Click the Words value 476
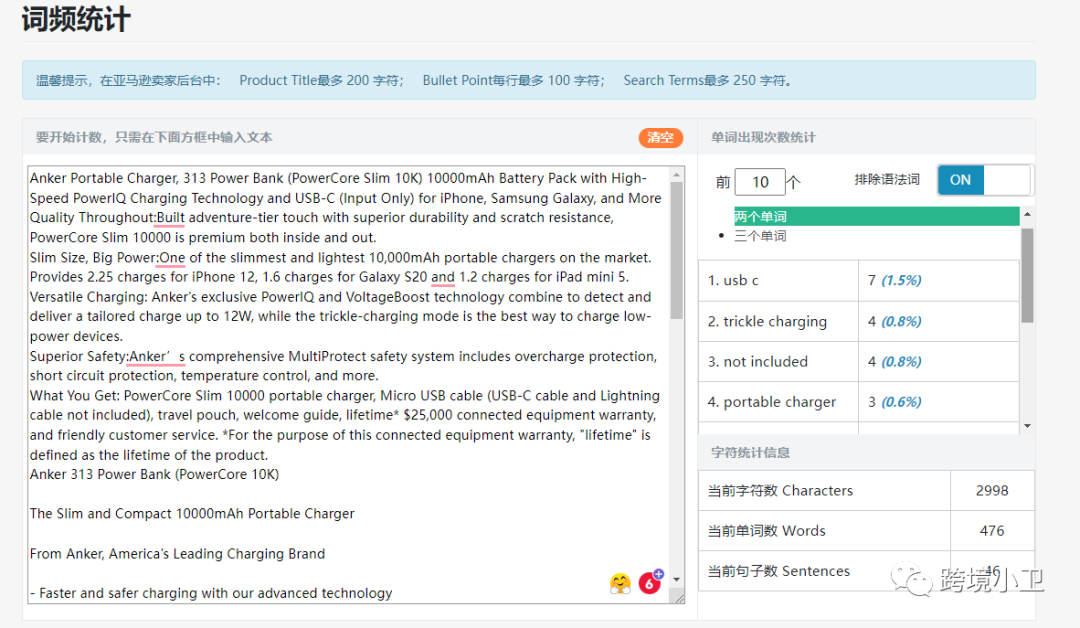 [x=992, y=531]
